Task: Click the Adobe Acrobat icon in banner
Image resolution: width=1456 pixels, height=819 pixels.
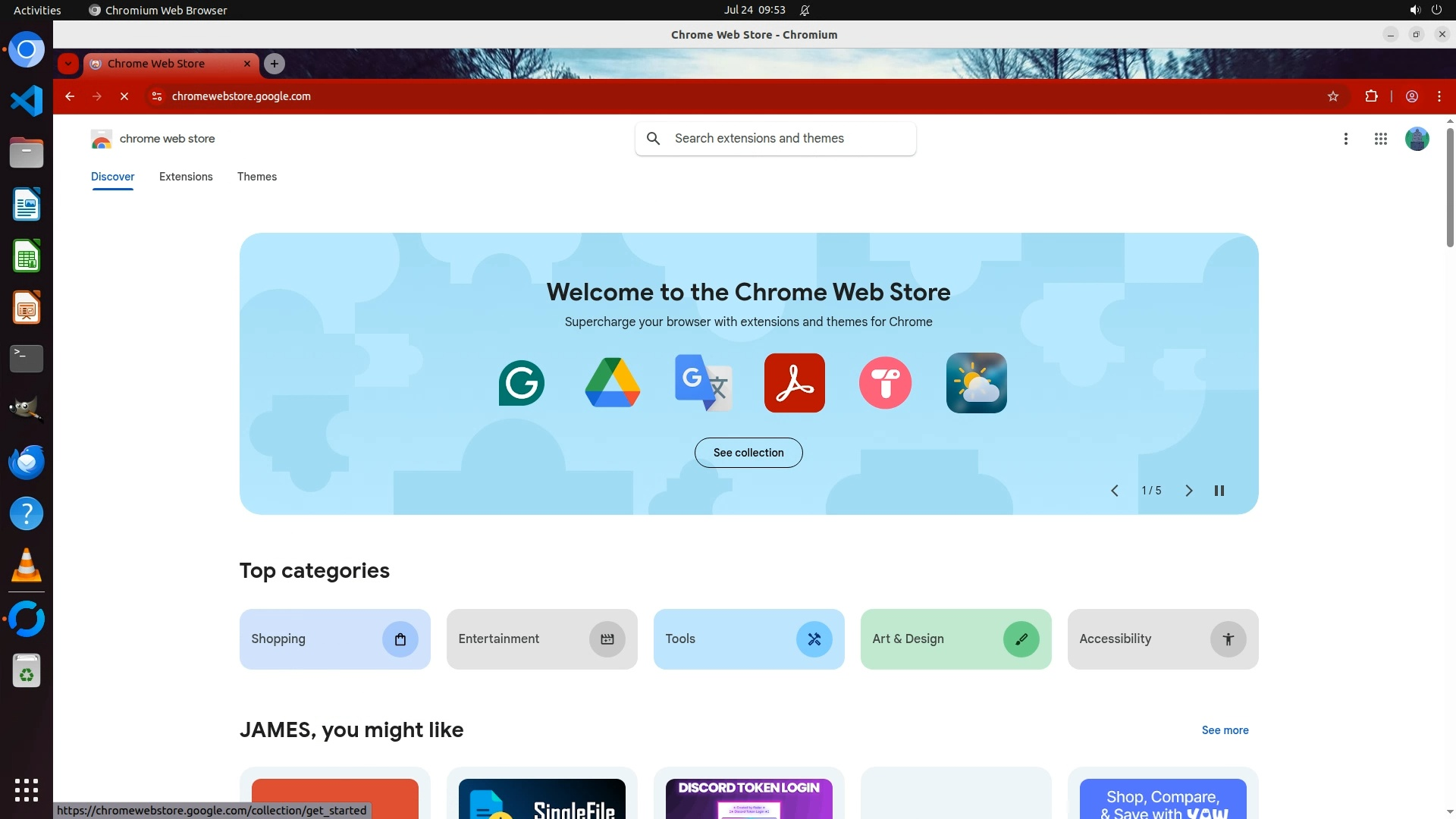Action: (x=794, y=383)
